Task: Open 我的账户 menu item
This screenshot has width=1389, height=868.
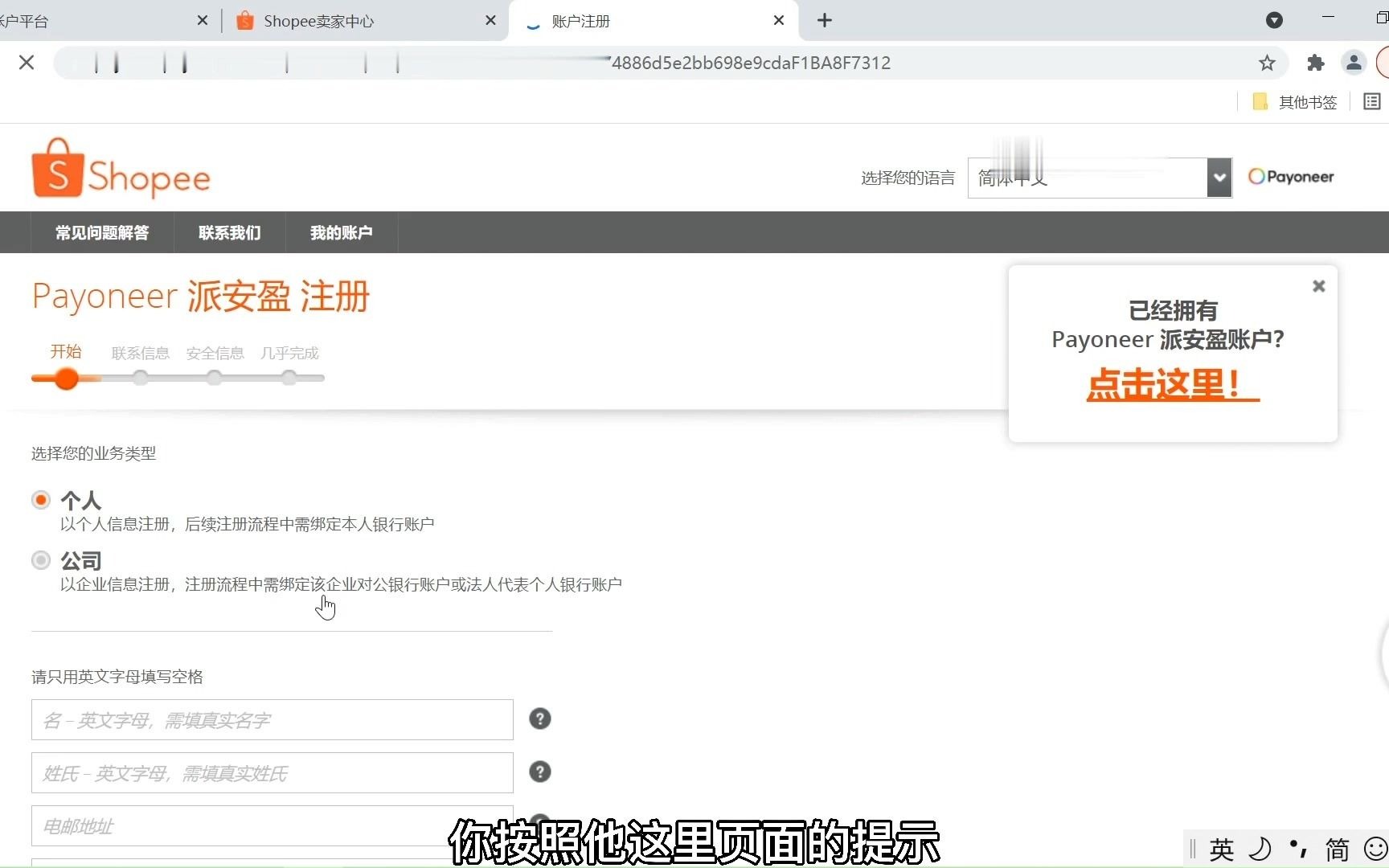Action: coord(342,233)
